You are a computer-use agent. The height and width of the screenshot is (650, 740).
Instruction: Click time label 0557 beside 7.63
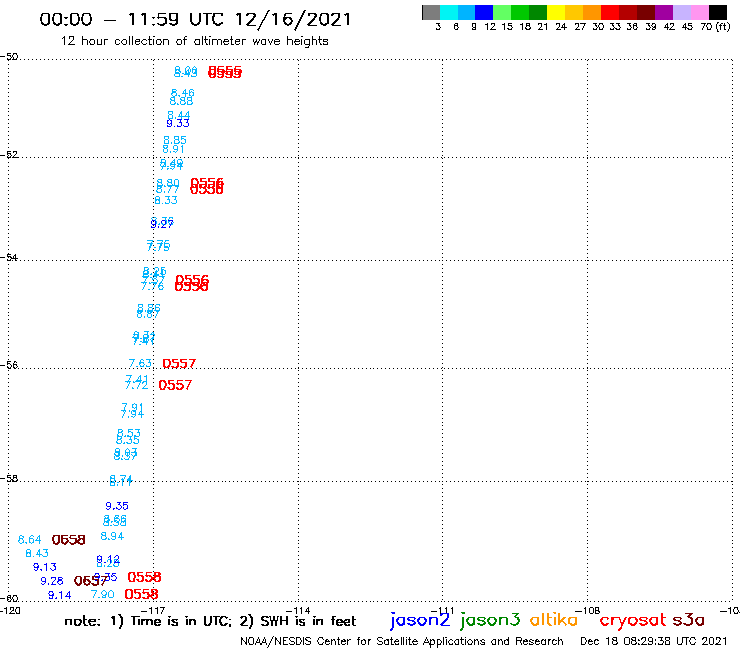point(179,363)
